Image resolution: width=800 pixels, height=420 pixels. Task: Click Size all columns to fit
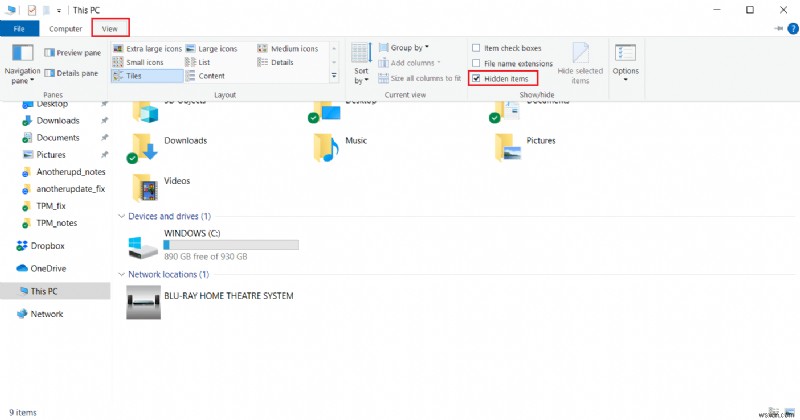pyautogui.click(x=419, y=78)
